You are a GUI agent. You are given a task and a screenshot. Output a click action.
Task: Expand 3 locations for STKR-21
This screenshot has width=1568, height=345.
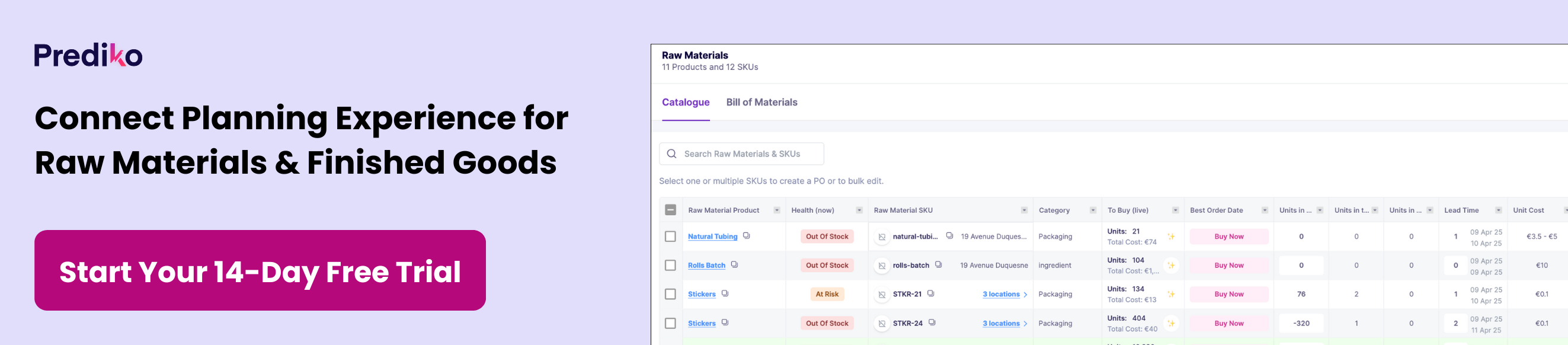click(1004, 294)
